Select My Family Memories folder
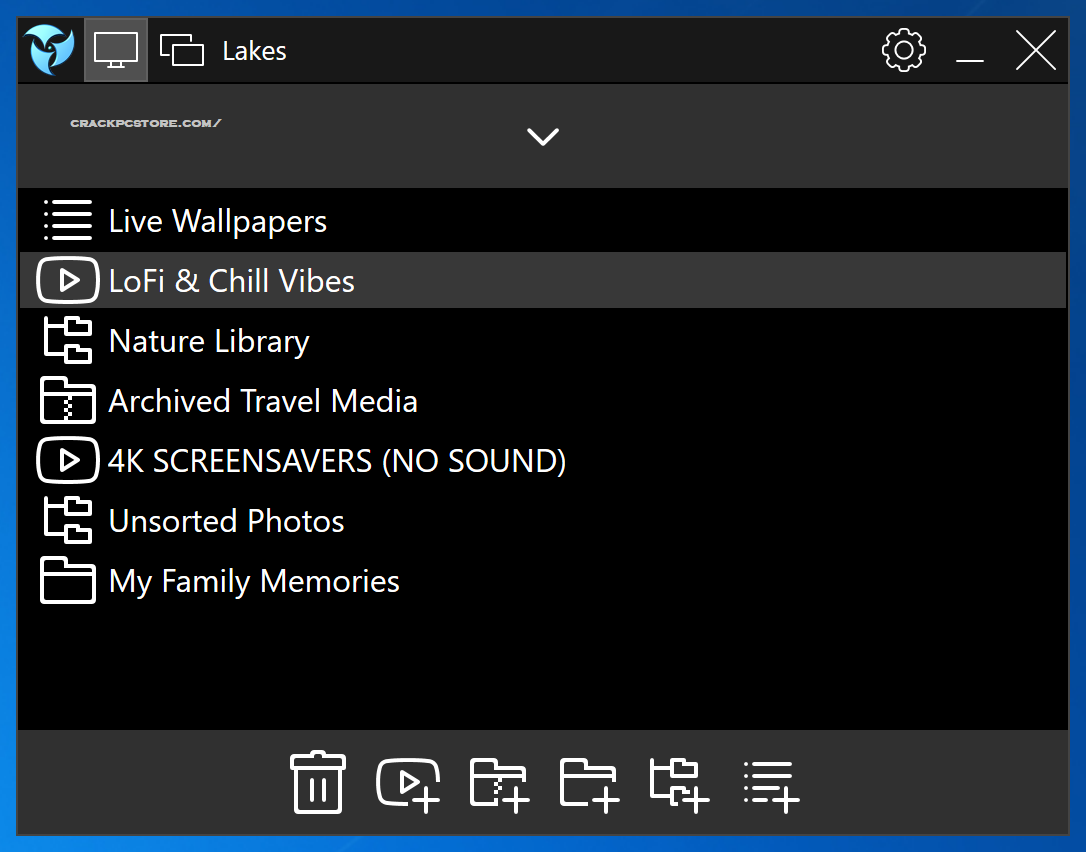The height and width of the screenshot is (852, 1086). (x=254, y=581)
